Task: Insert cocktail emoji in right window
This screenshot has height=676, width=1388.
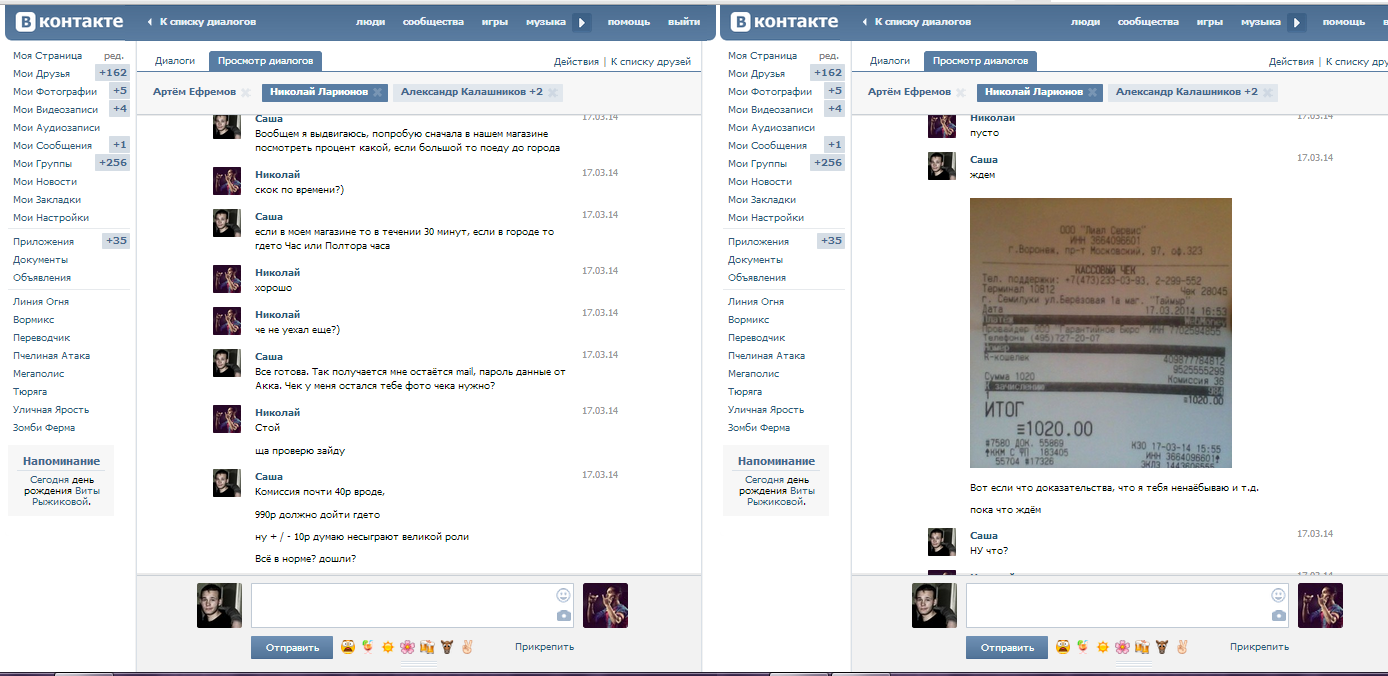Action: 1083,647
